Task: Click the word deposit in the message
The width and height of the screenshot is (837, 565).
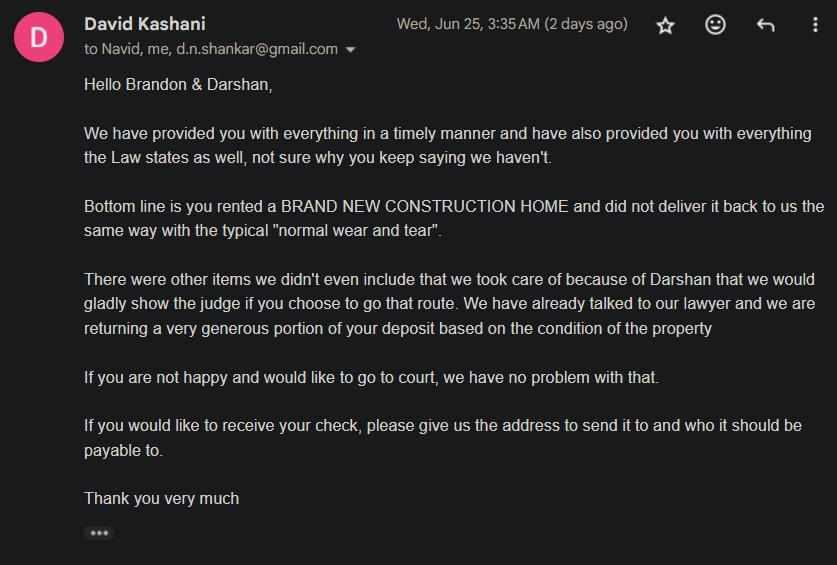Action: [409, 328]
